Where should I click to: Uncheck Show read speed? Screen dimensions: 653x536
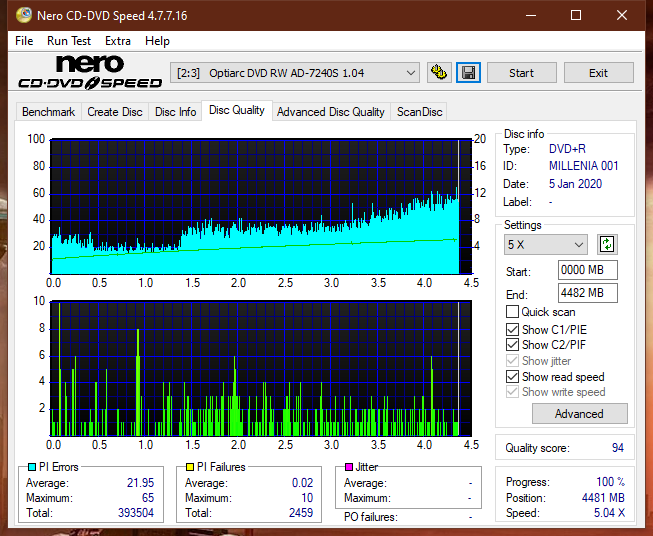(x=512, y=376)
